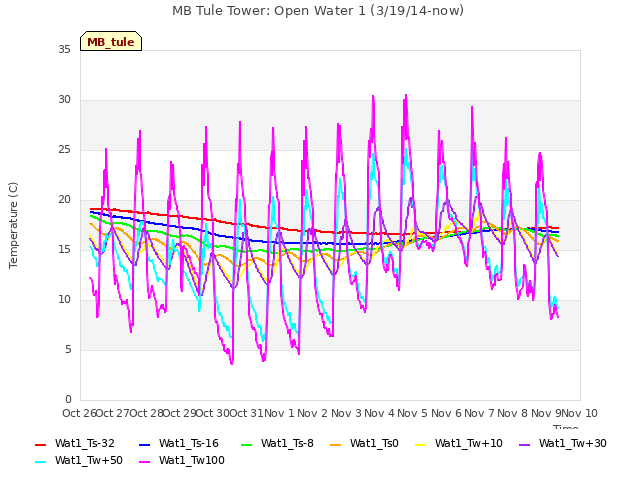The image size is (640, 480).
Task: Toggle the Wat1_Tw+50 legend entry
Action: pyautogui.click(x=79, y=460)
